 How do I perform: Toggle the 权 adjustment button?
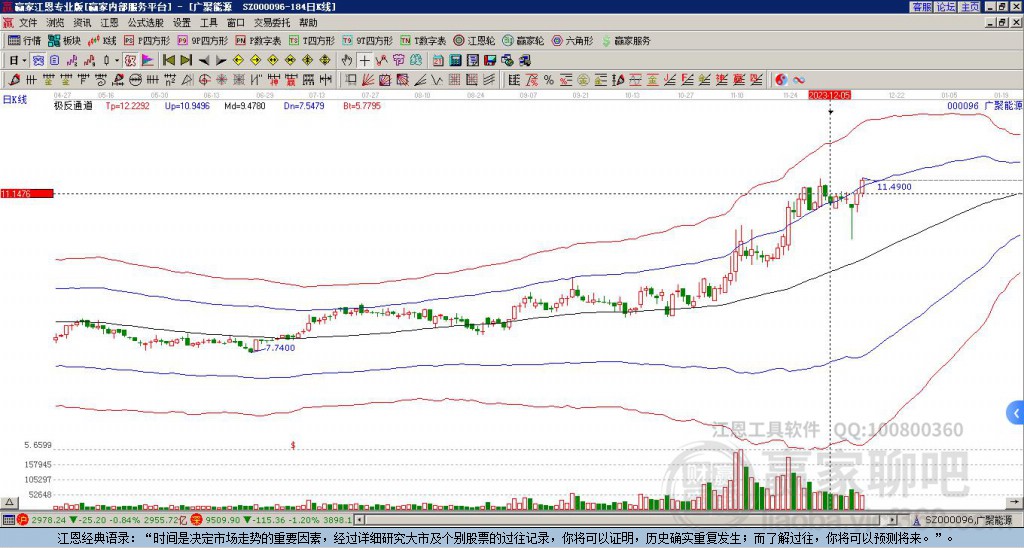point(130,61)
